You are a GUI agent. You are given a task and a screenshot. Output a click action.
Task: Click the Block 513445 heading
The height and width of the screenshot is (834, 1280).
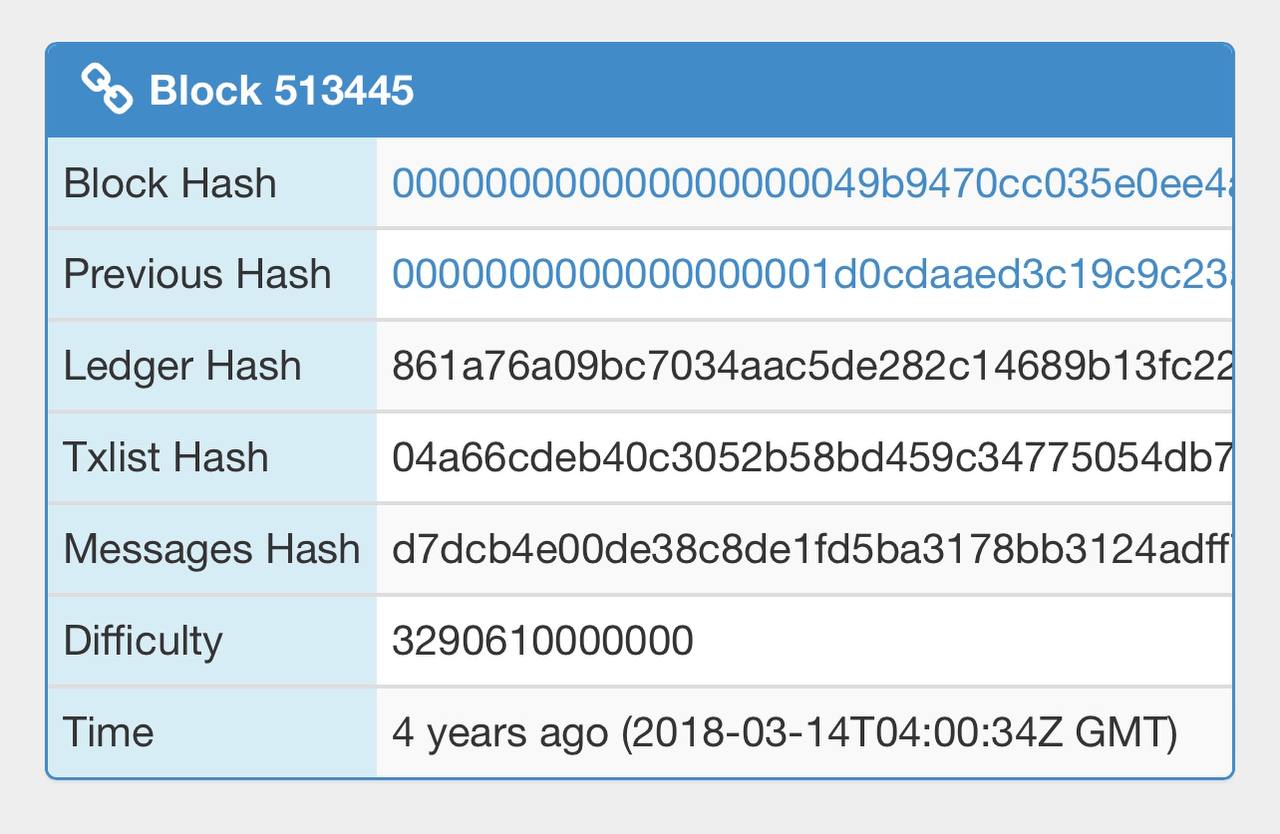click(x=281, y=91)
